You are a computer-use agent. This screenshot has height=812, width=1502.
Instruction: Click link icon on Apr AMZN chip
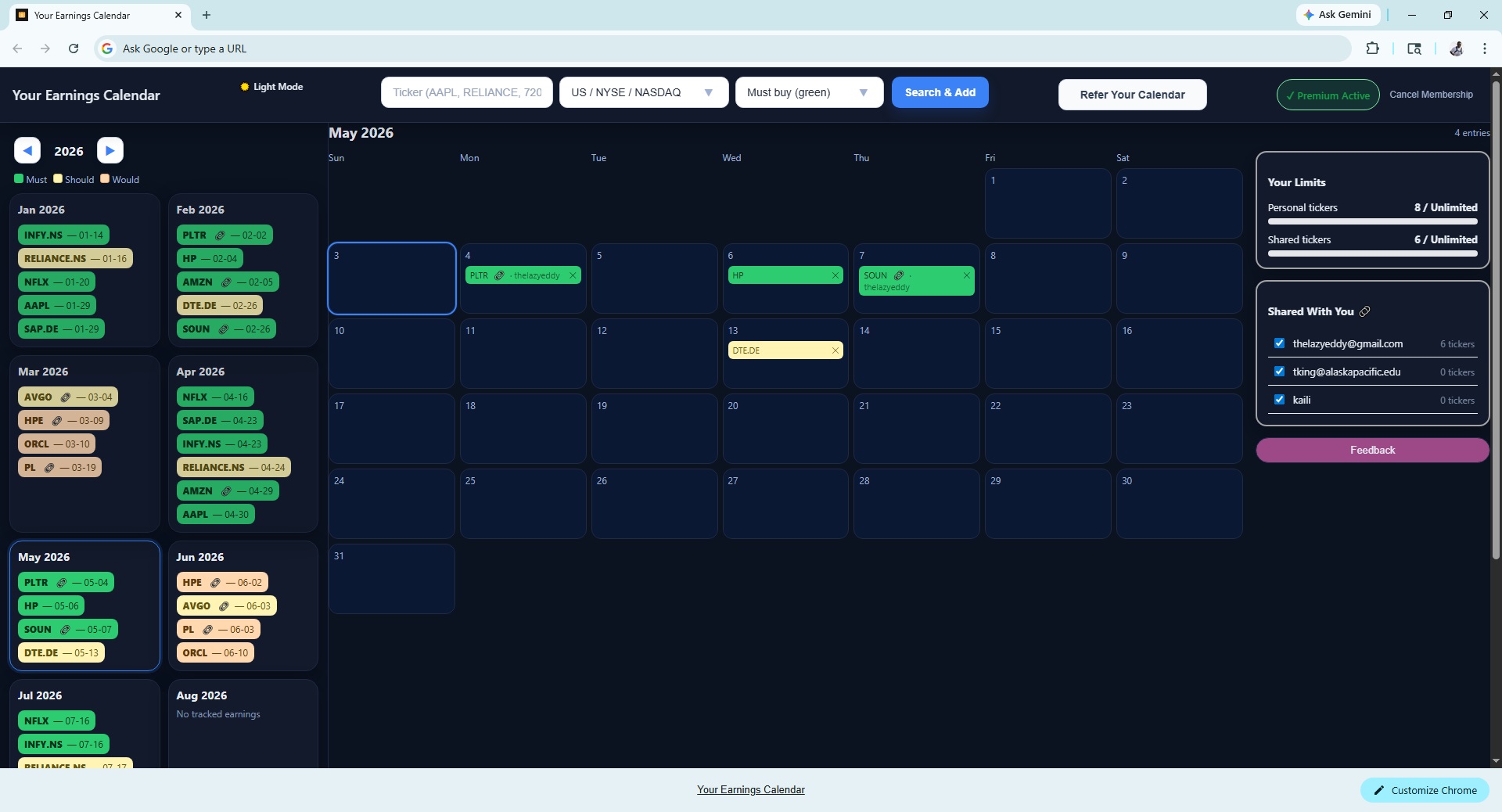pos(227,490)
